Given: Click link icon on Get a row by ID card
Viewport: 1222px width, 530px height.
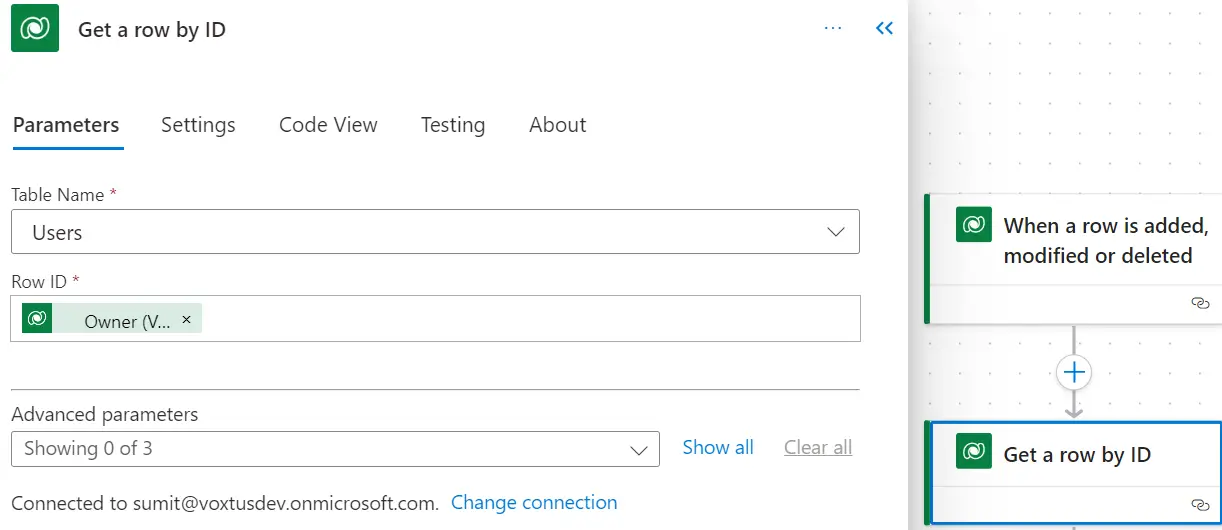Looking at the screenshot, I should click(1201, 505).
